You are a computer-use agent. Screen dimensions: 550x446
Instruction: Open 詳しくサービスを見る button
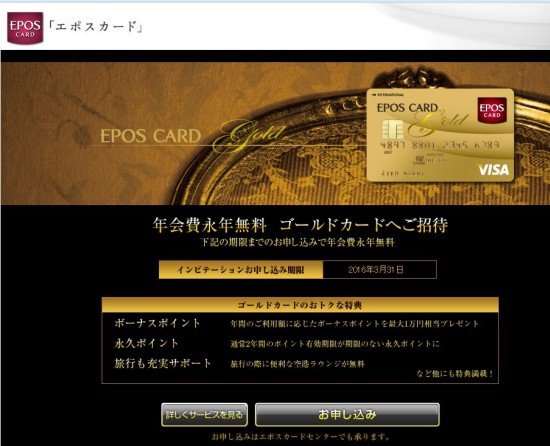[204, 415]
